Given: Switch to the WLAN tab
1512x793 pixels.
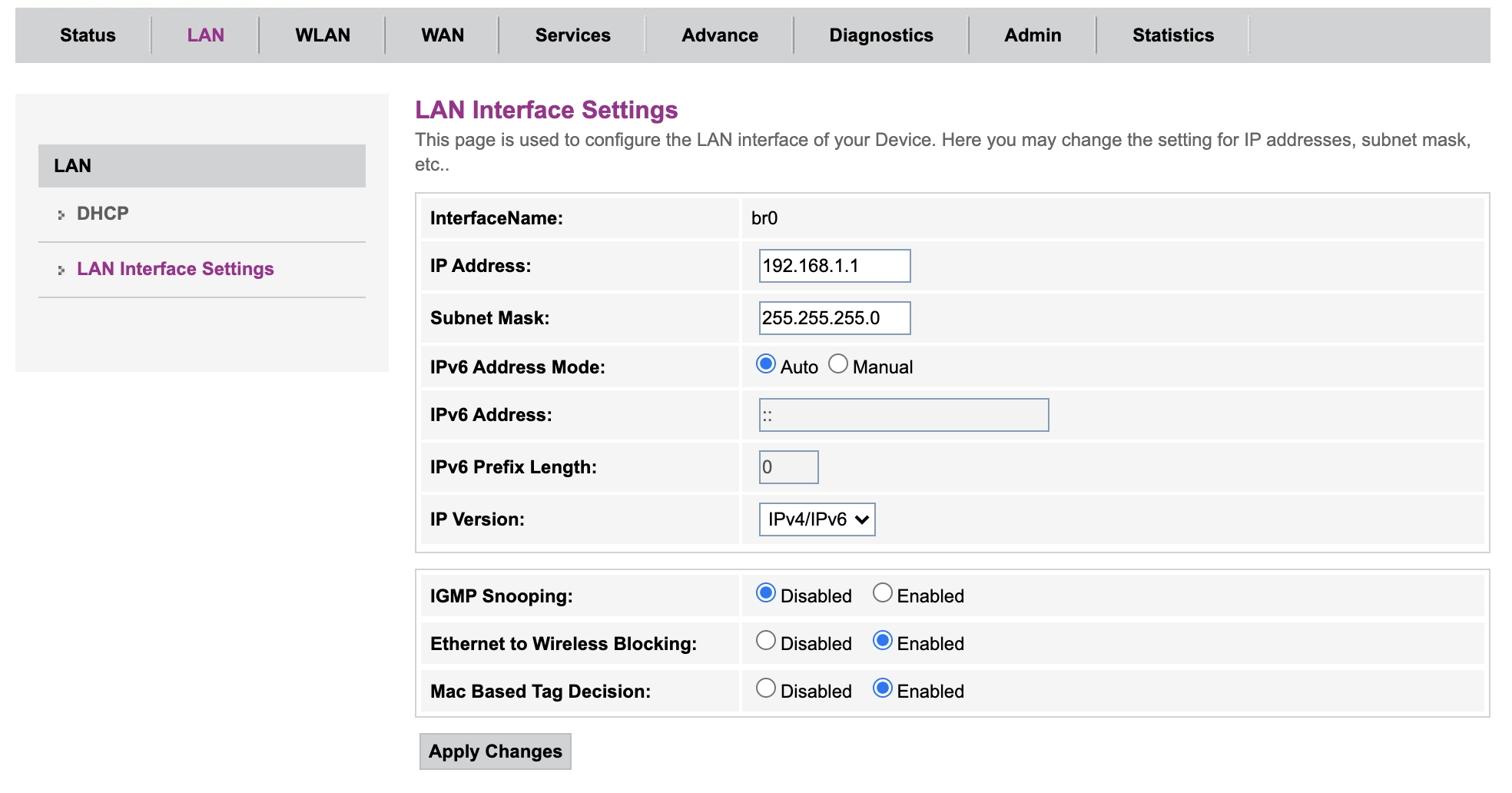Looking at the screenshot, I should point(321,35).
